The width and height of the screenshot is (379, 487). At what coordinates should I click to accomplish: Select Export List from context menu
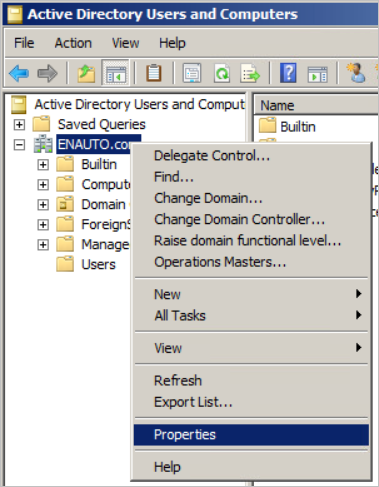click(x=251, y=402)
